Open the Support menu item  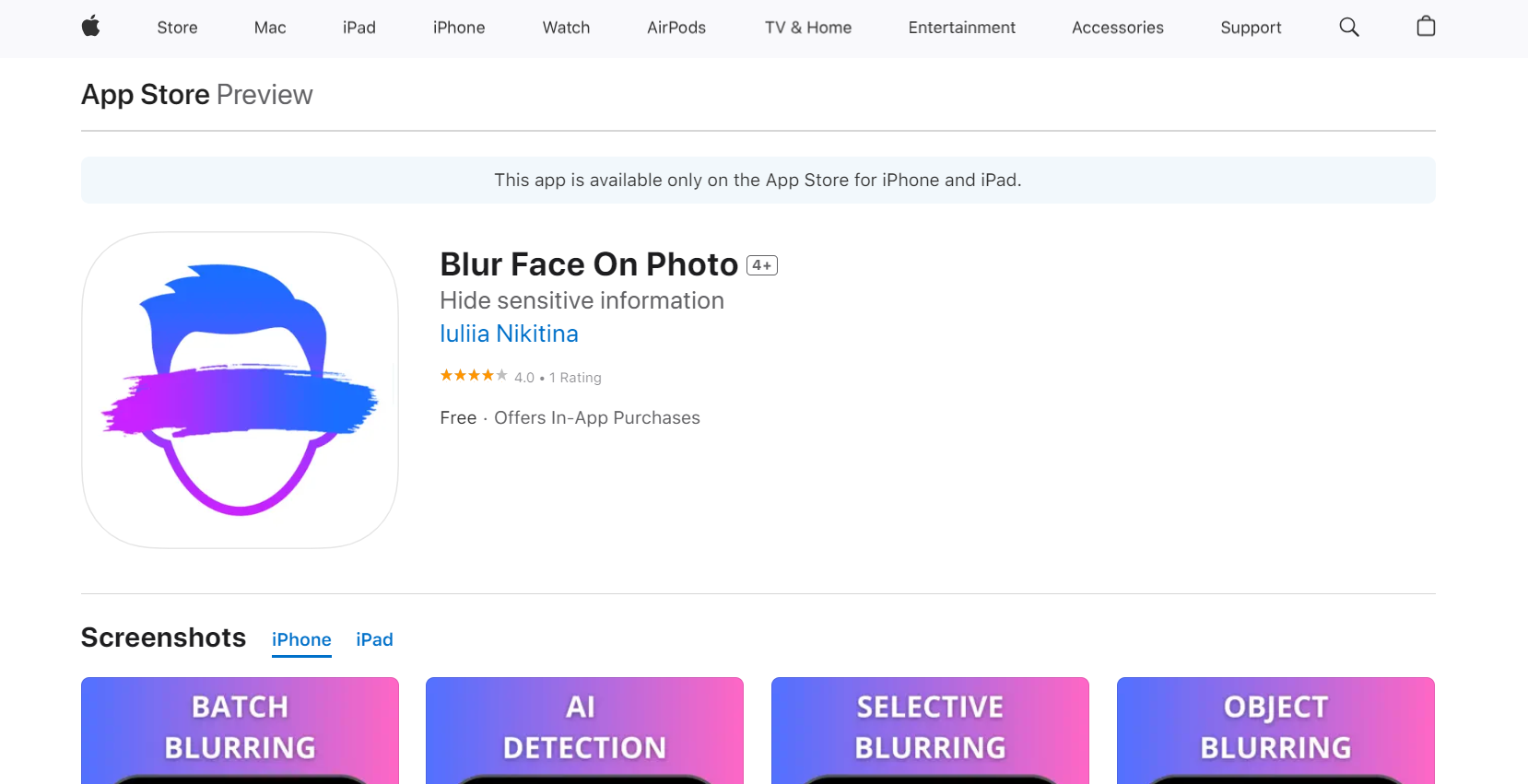1251,28
